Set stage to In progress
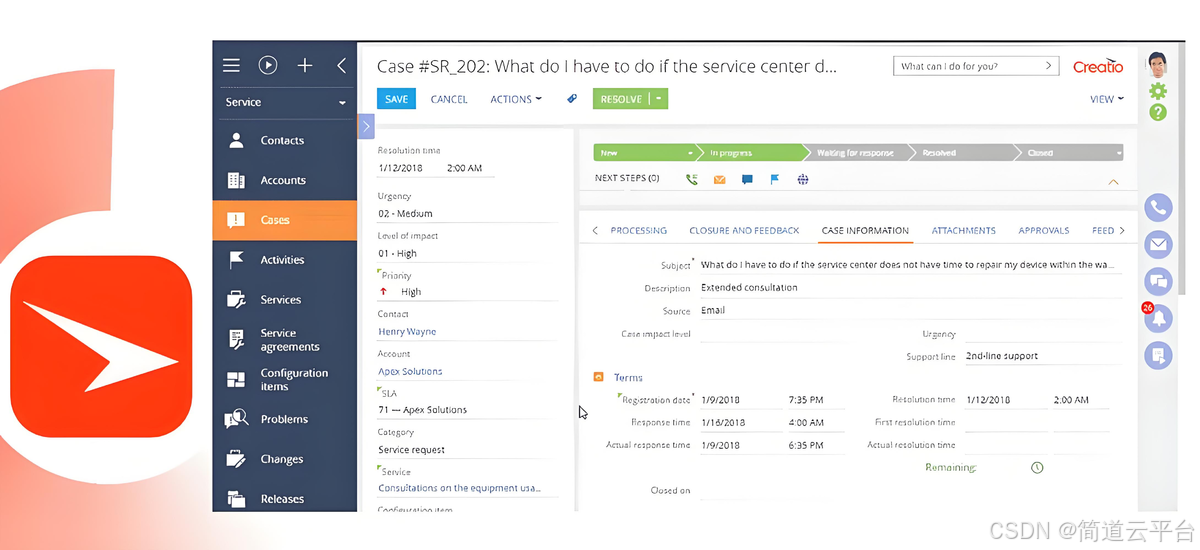 pyautogui.click(x=754, y=153)
